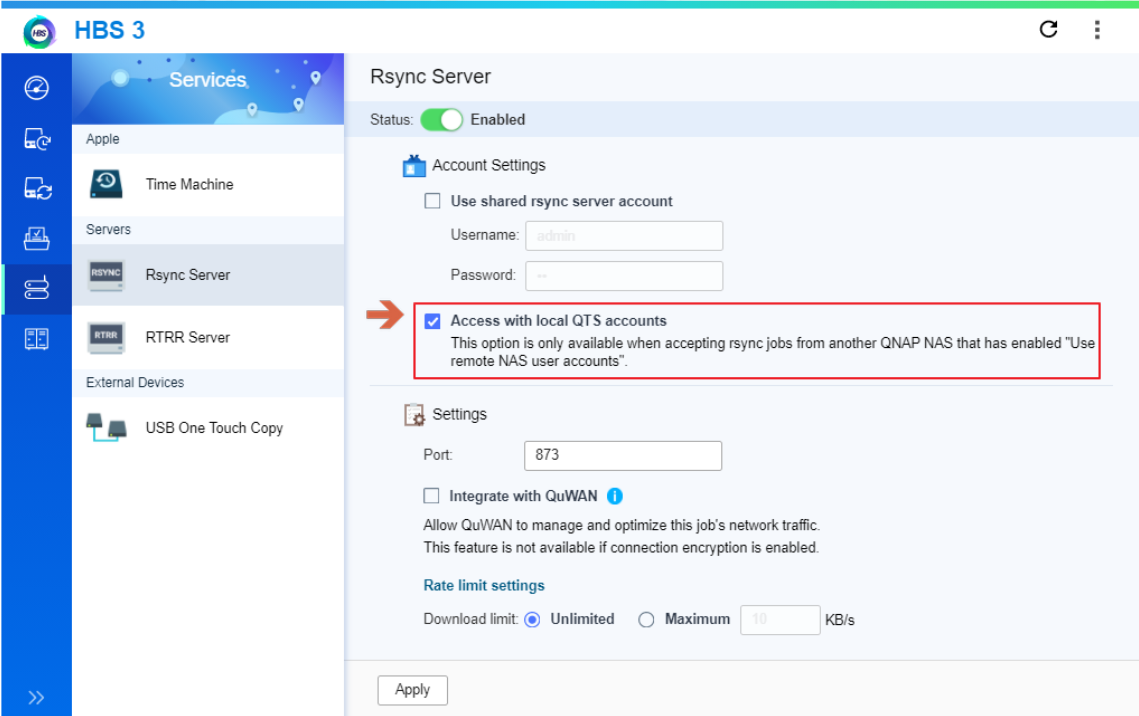
Task: Select the Services sidebar icon
Action: tap(37, 288)
